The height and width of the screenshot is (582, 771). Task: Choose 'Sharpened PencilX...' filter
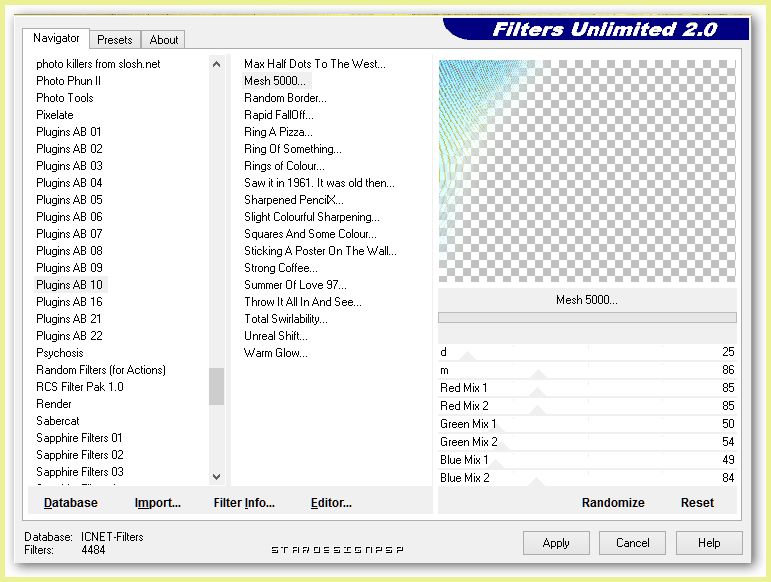tap(294, 200)
